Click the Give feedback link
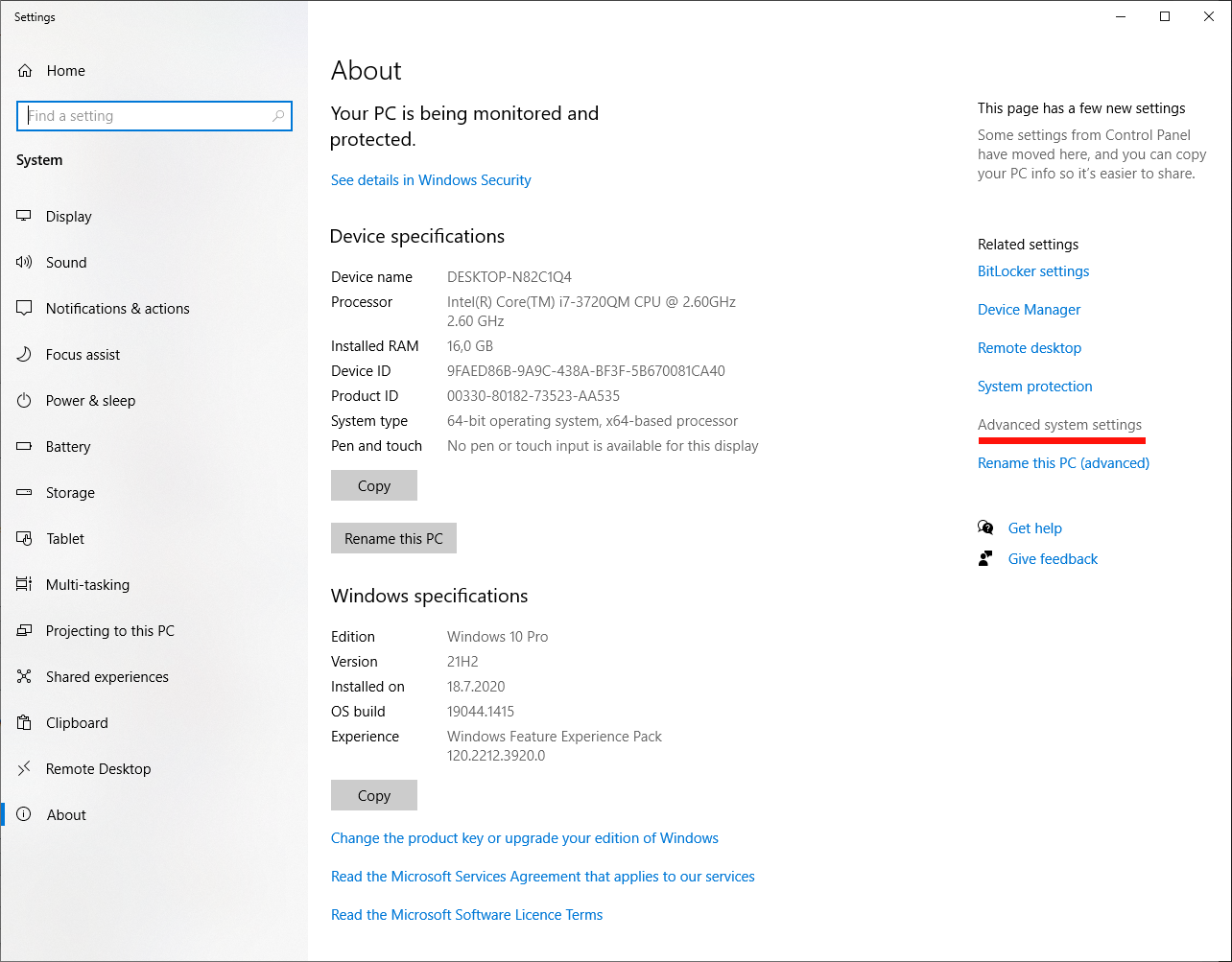 [1053, 559]
